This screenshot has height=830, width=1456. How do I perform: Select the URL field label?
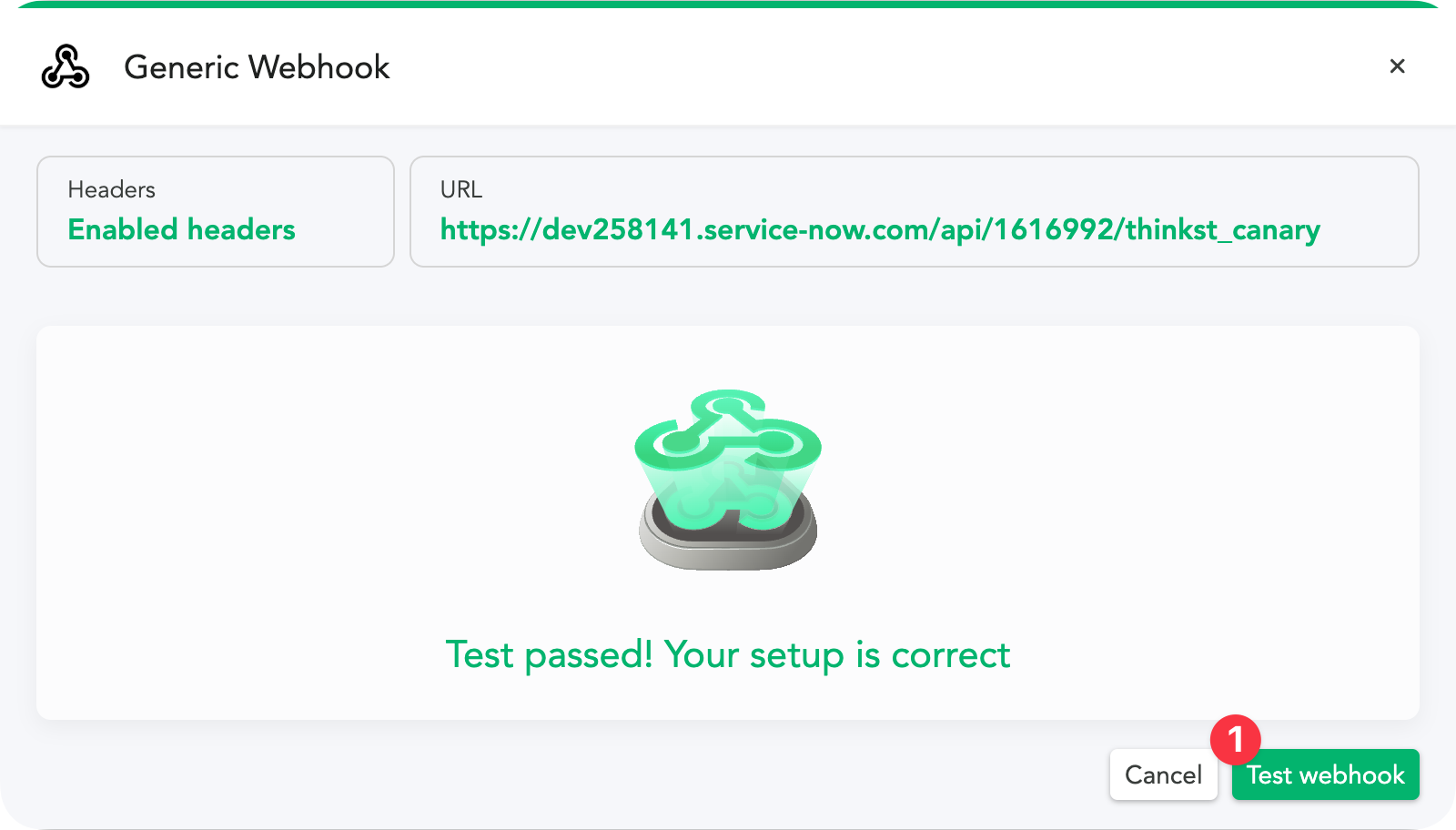(461, 189)
